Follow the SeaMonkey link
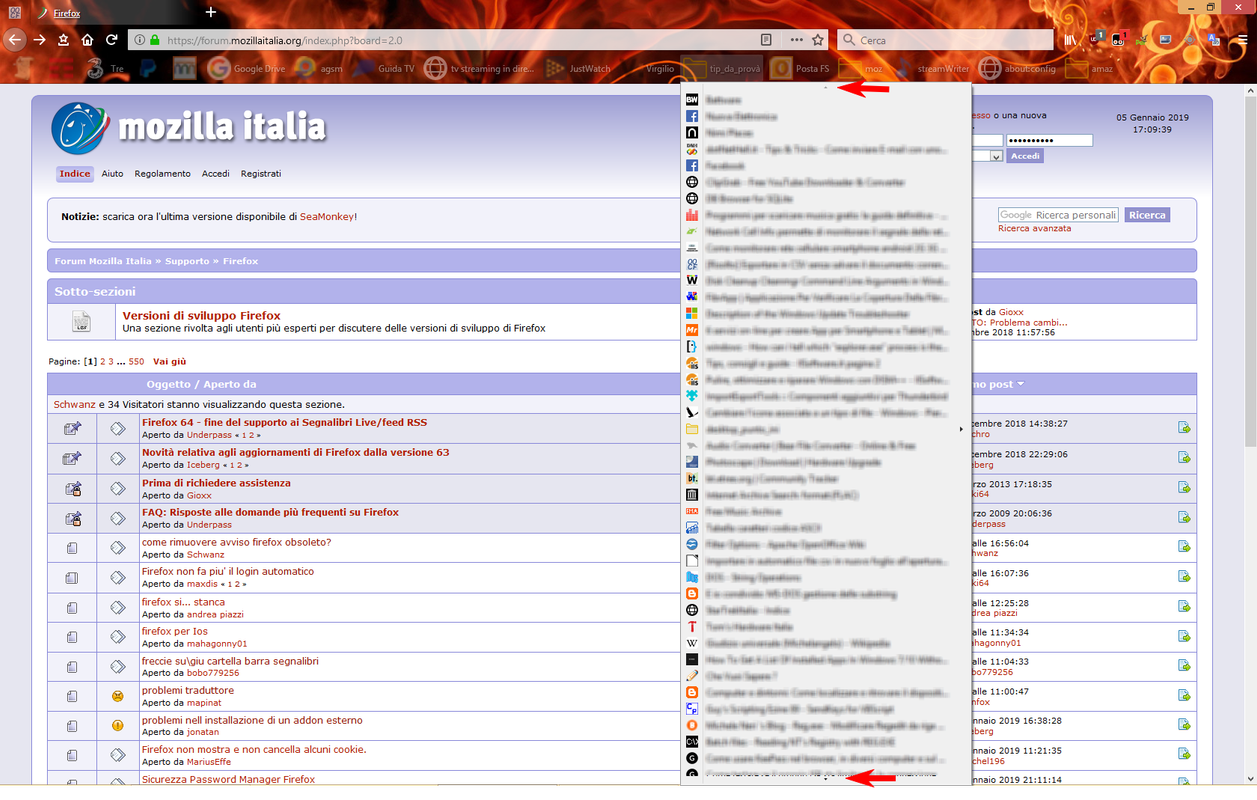The width and height of the screenshot is (1257, 800). point(326,216)
